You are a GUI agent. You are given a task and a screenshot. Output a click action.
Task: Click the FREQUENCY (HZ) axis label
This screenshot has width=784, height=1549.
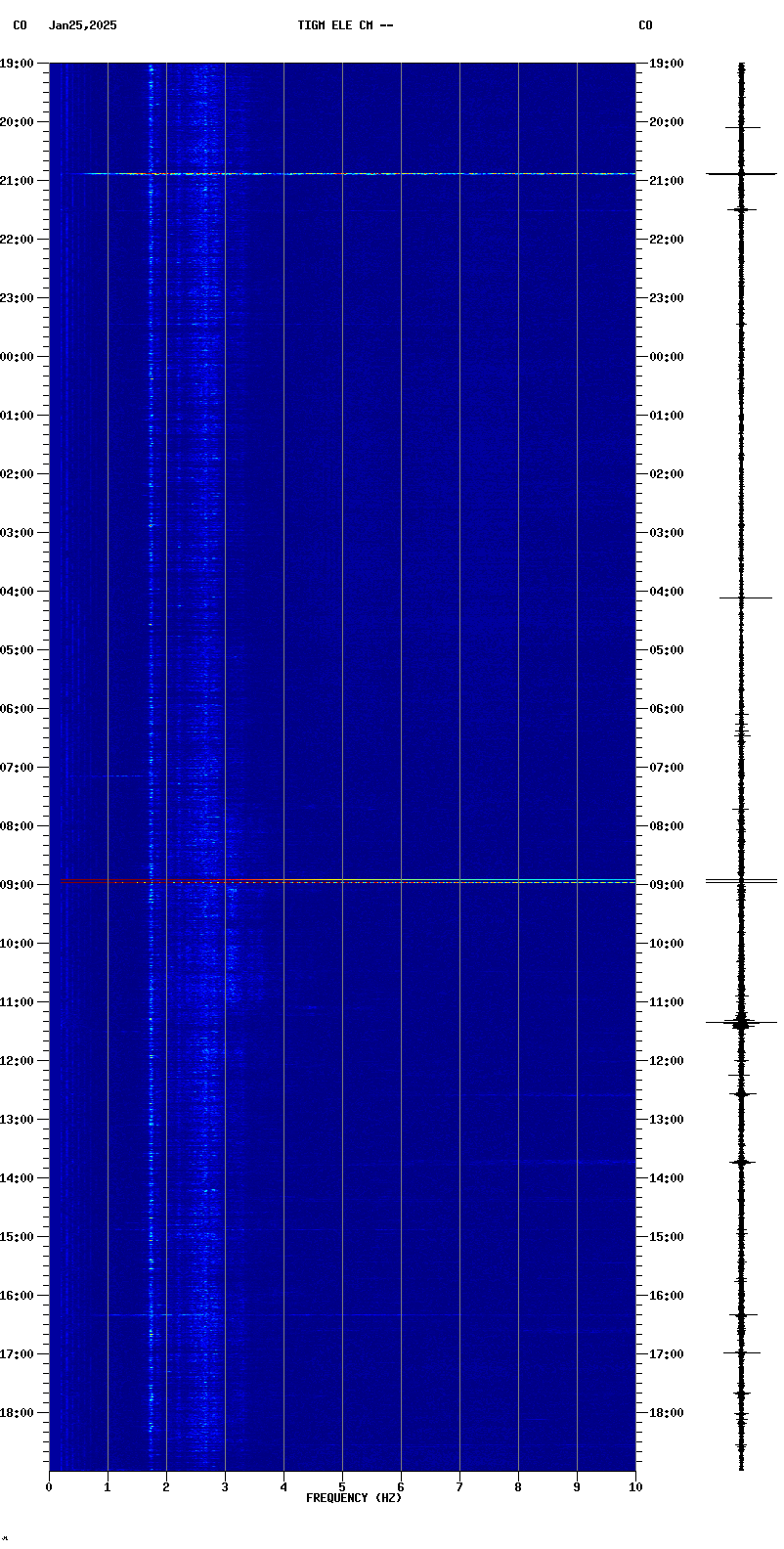pos(353,1498)
